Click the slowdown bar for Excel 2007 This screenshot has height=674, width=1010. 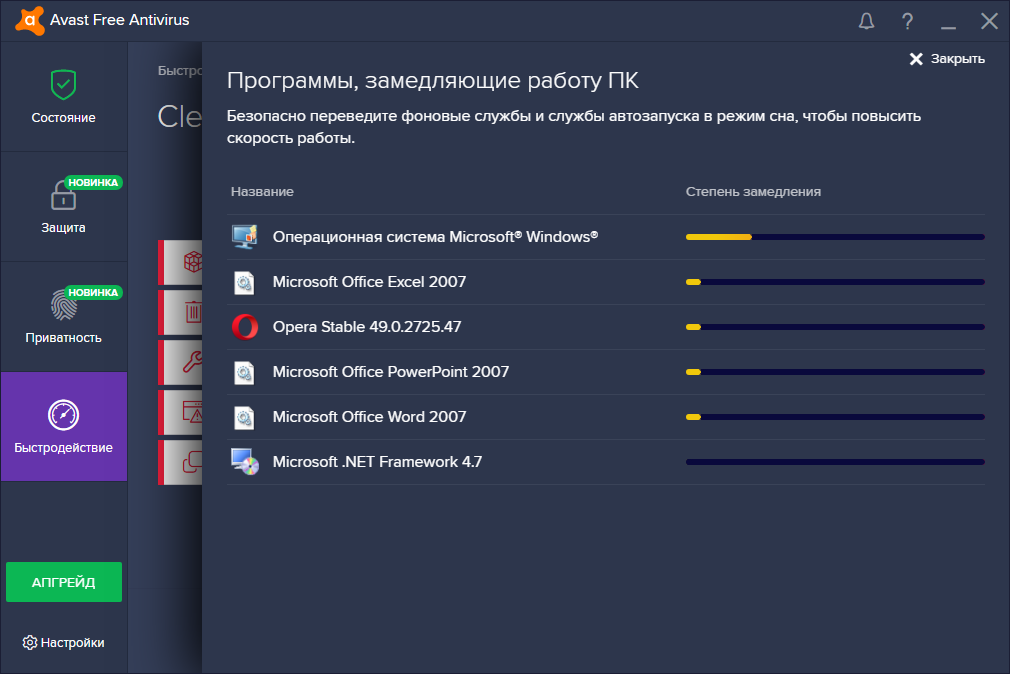point(835,282)
